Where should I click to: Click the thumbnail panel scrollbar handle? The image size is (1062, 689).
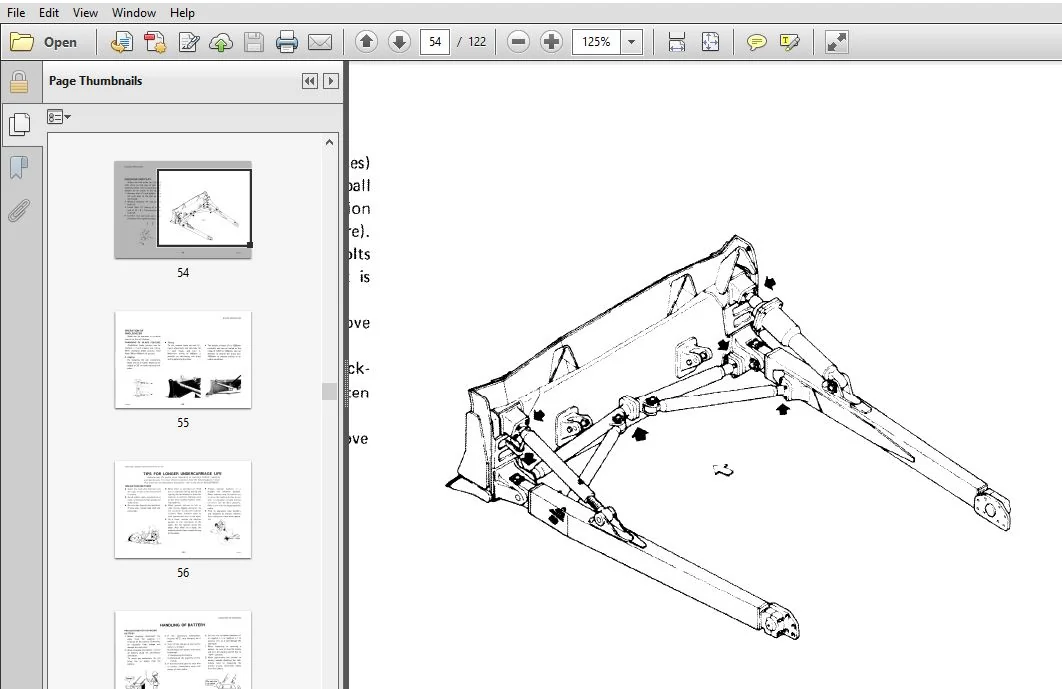click(x=329, y=392)
